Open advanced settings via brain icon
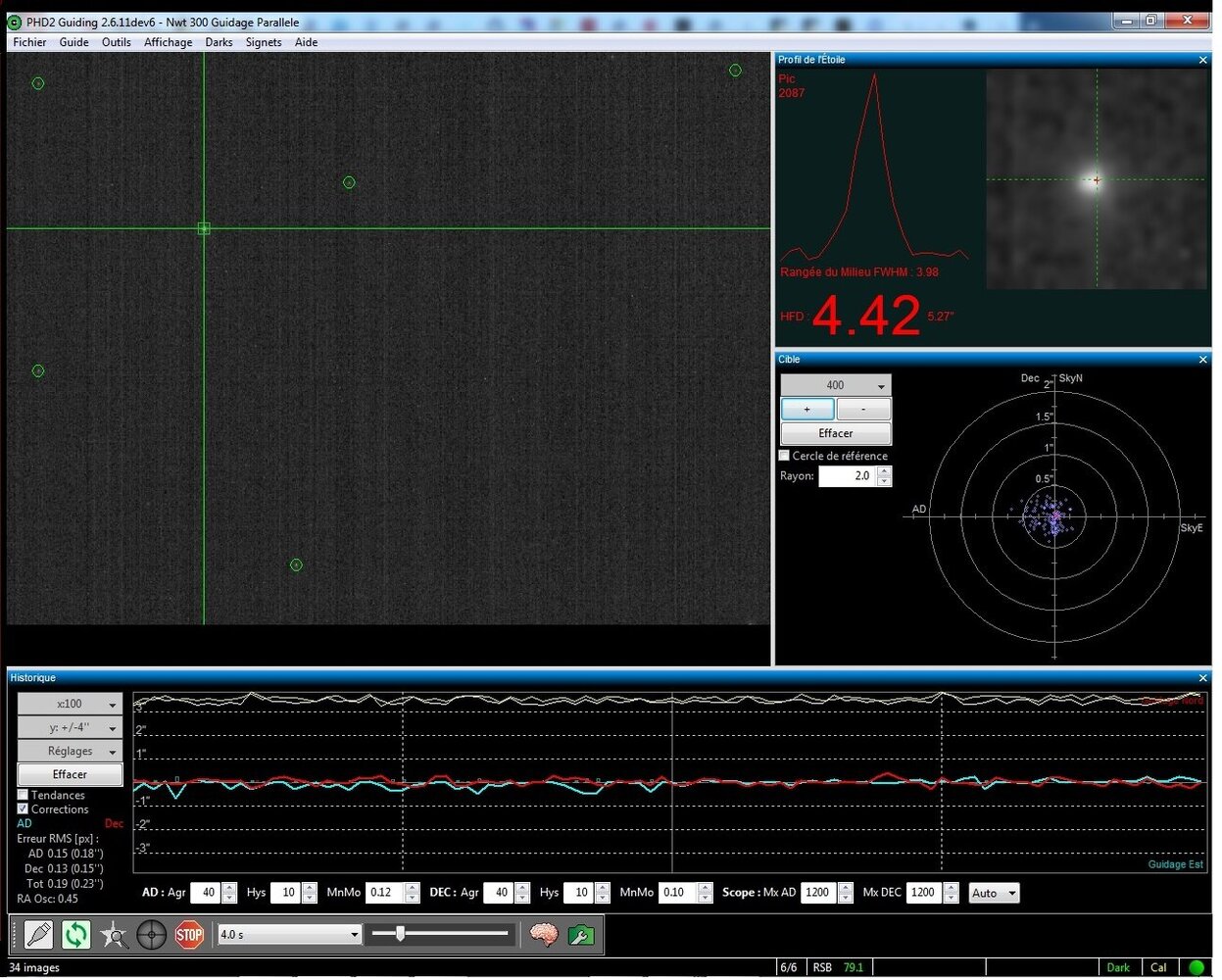Screen dimensions: 1222x980 [x=543, y=935]
